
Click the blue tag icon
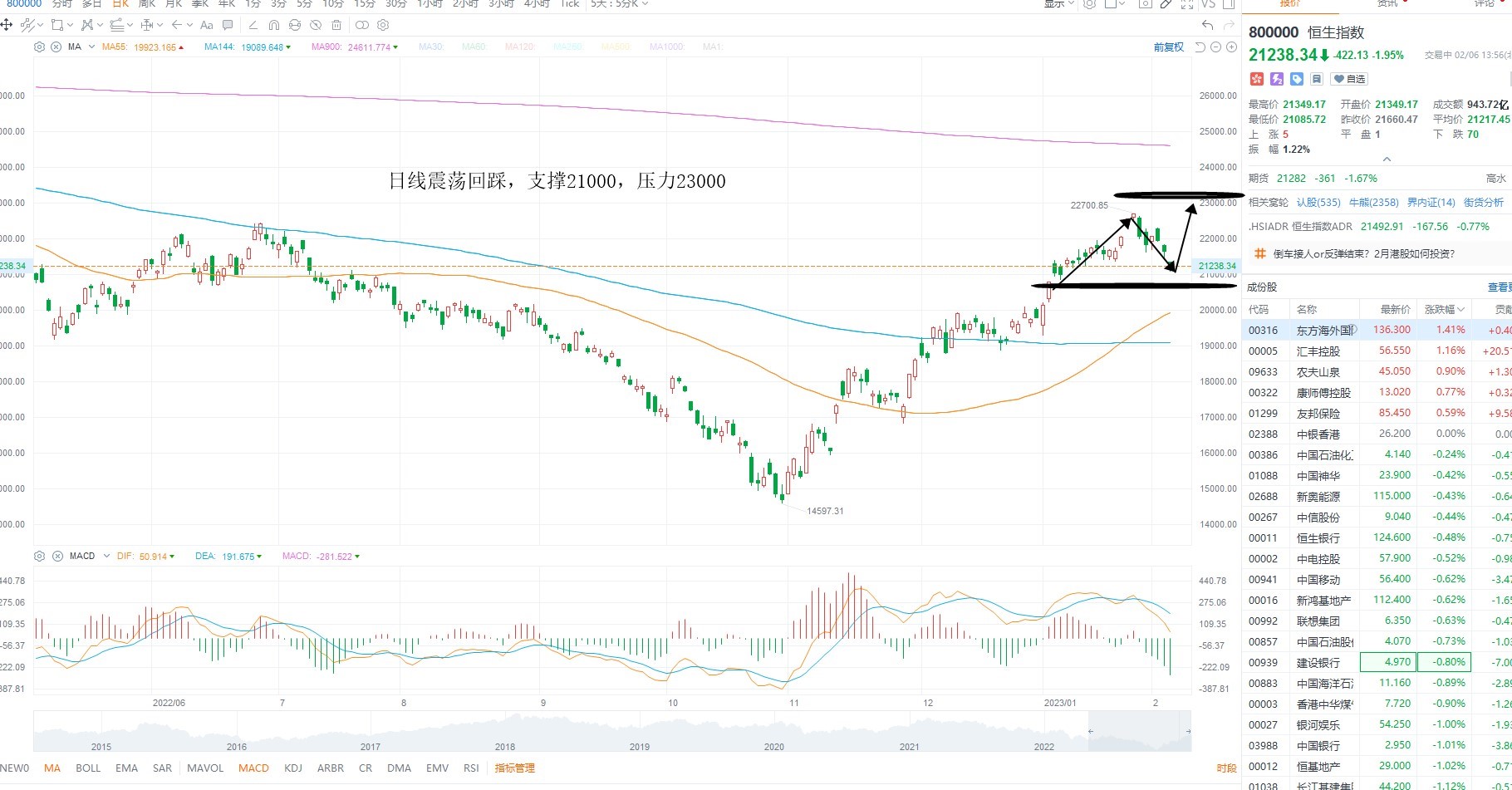point(1297,79)
